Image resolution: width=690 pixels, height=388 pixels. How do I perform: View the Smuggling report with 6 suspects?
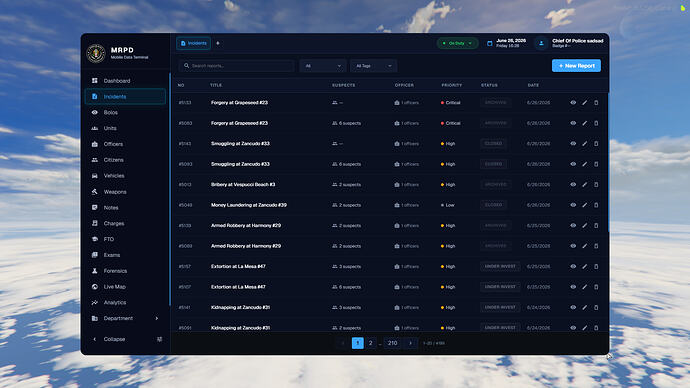click(573, 164)
